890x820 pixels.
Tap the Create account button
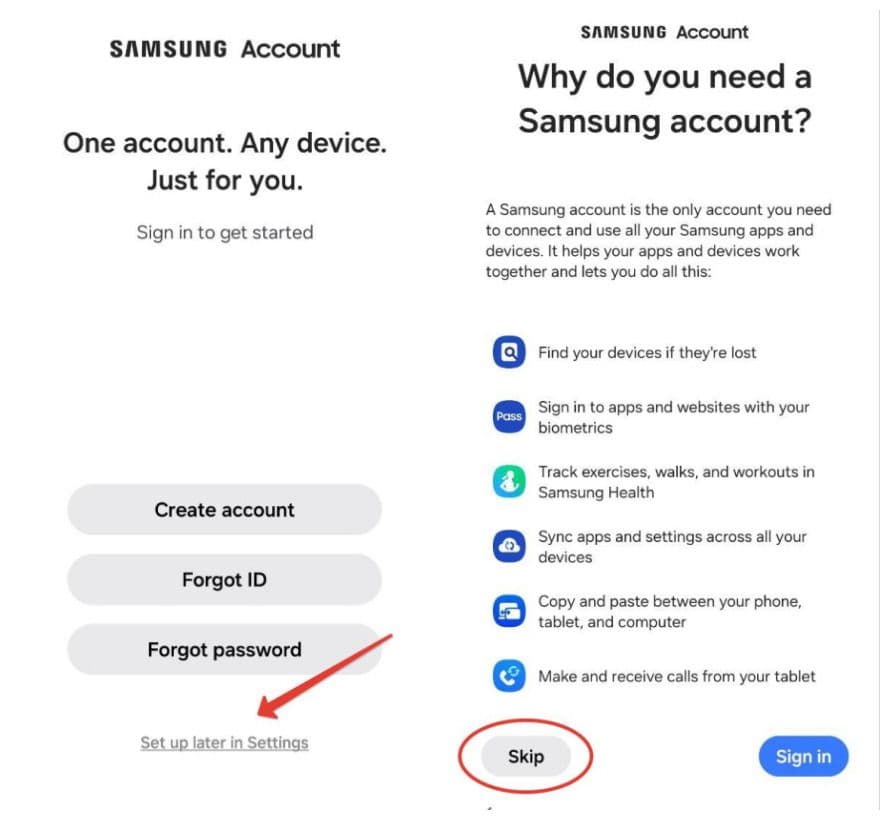point(224,510)
